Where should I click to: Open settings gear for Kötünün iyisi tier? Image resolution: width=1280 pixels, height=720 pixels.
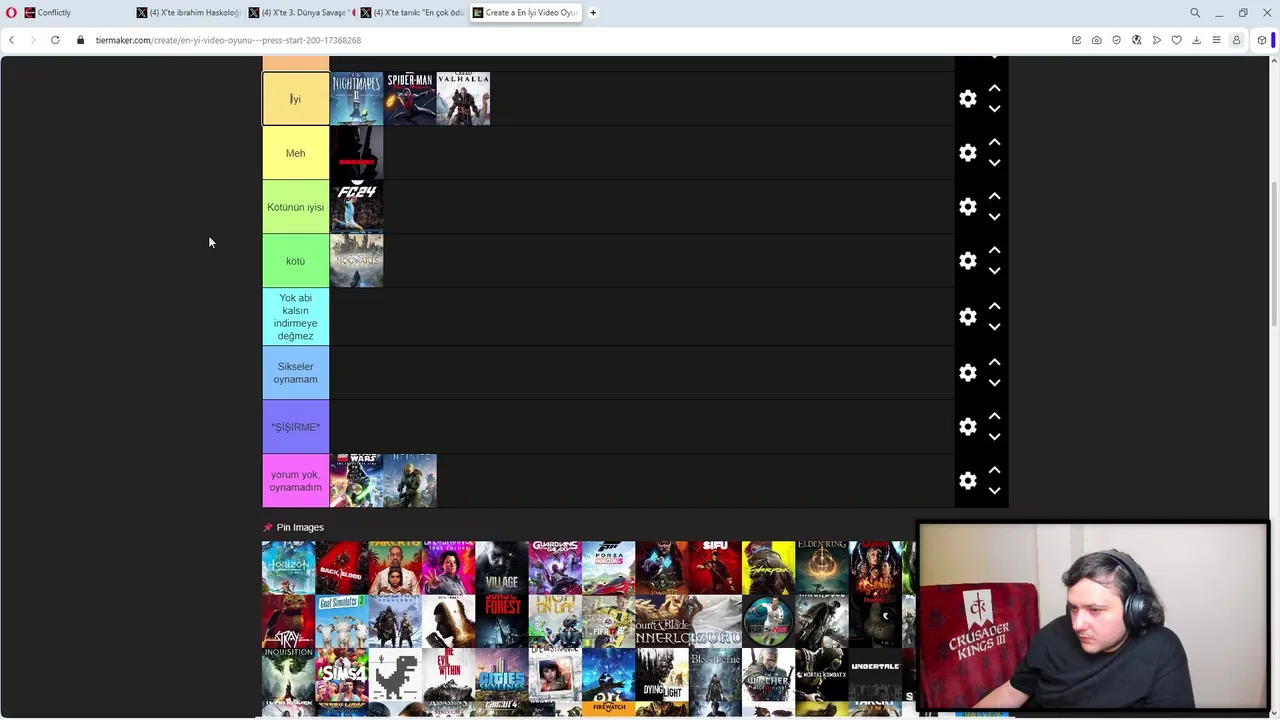967,207
